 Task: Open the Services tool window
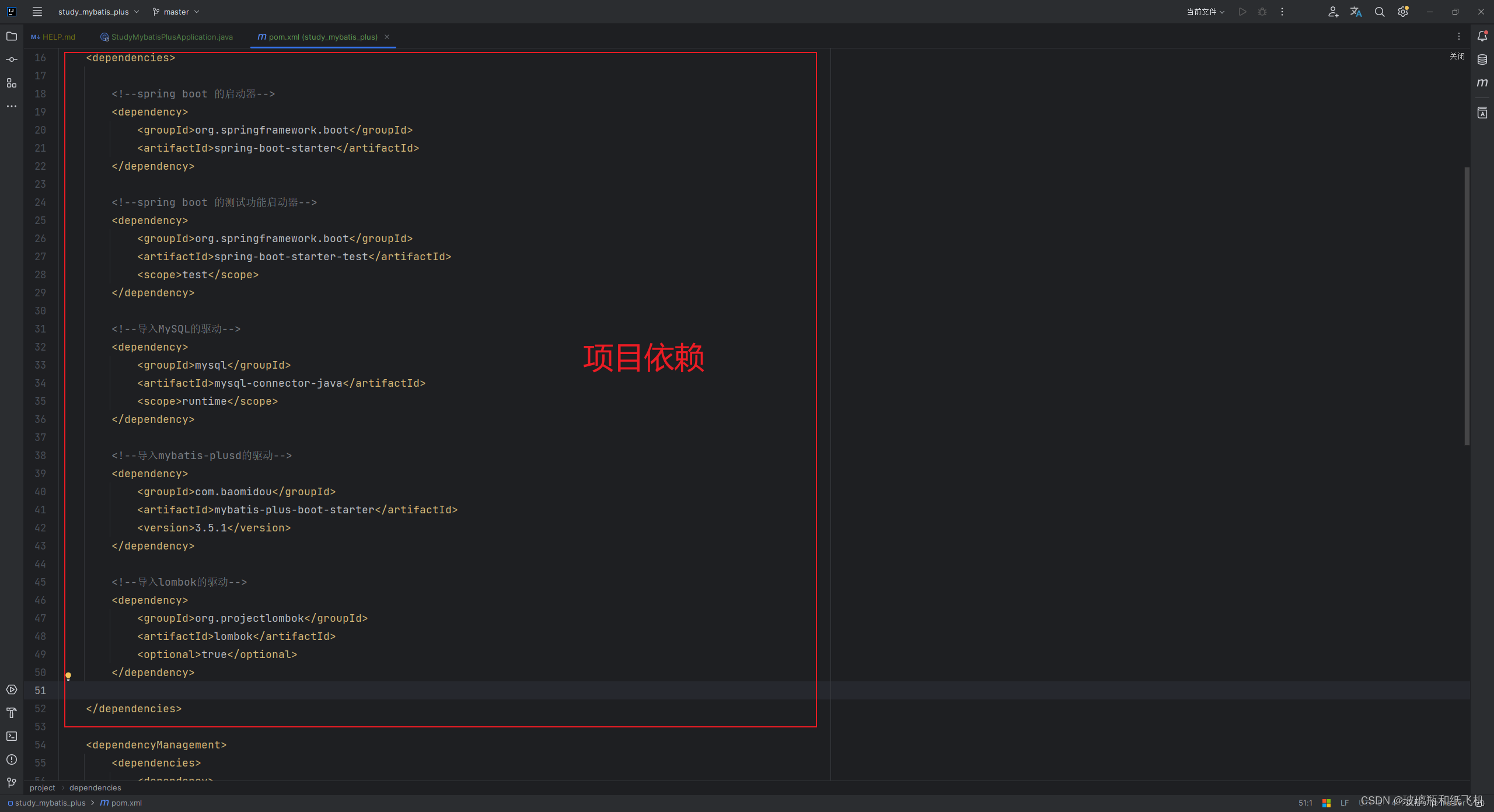(12, 689)
